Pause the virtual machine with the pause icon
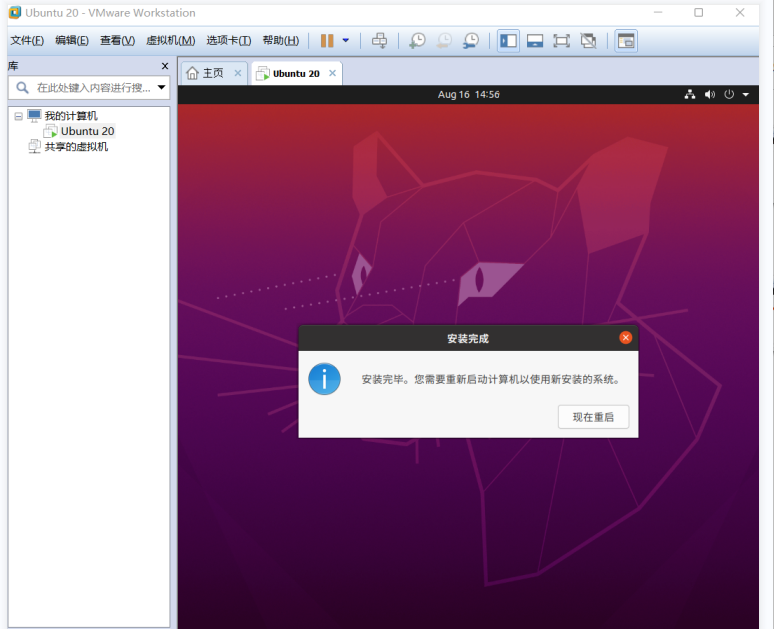The height and width of the screenshot is (629, 774). [x=327, y=40]
